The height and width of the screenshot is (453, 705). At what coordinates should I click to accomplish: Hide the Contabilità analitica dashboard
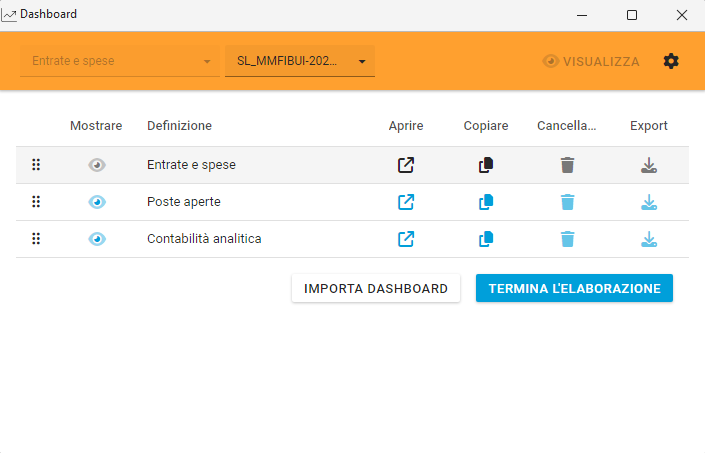(x=97, y=239)
